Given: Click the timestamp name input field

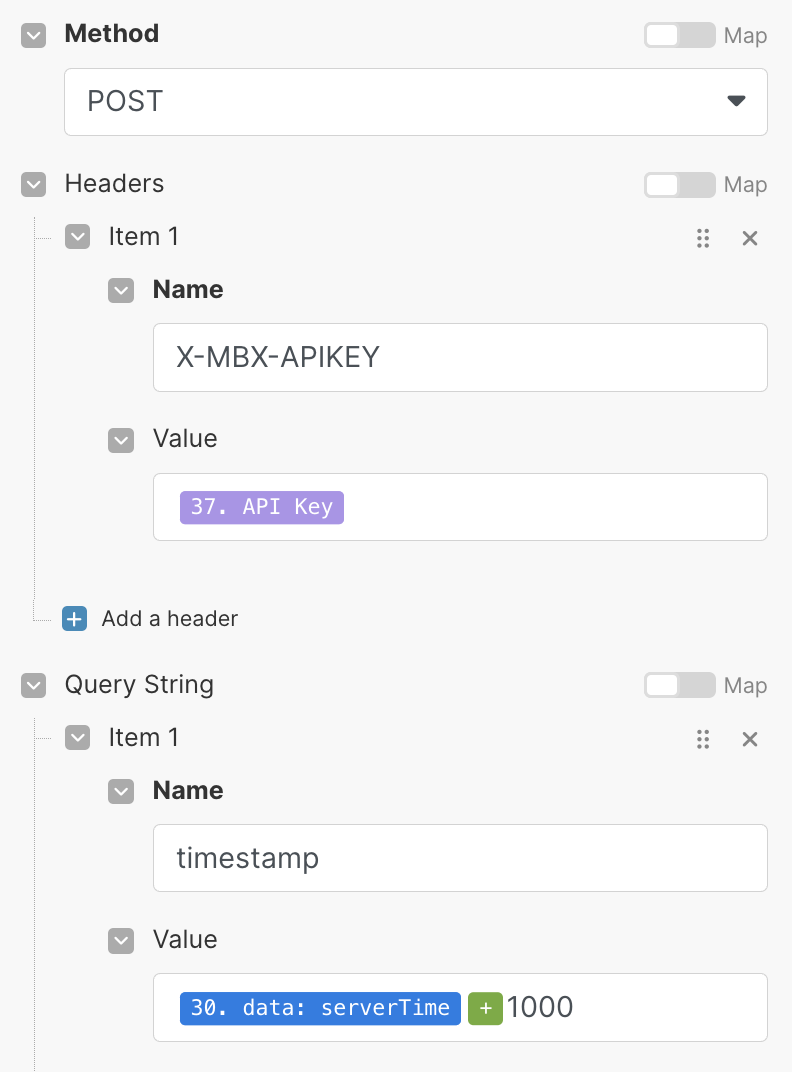Looking at the screenshot, I should coord(460,858).
